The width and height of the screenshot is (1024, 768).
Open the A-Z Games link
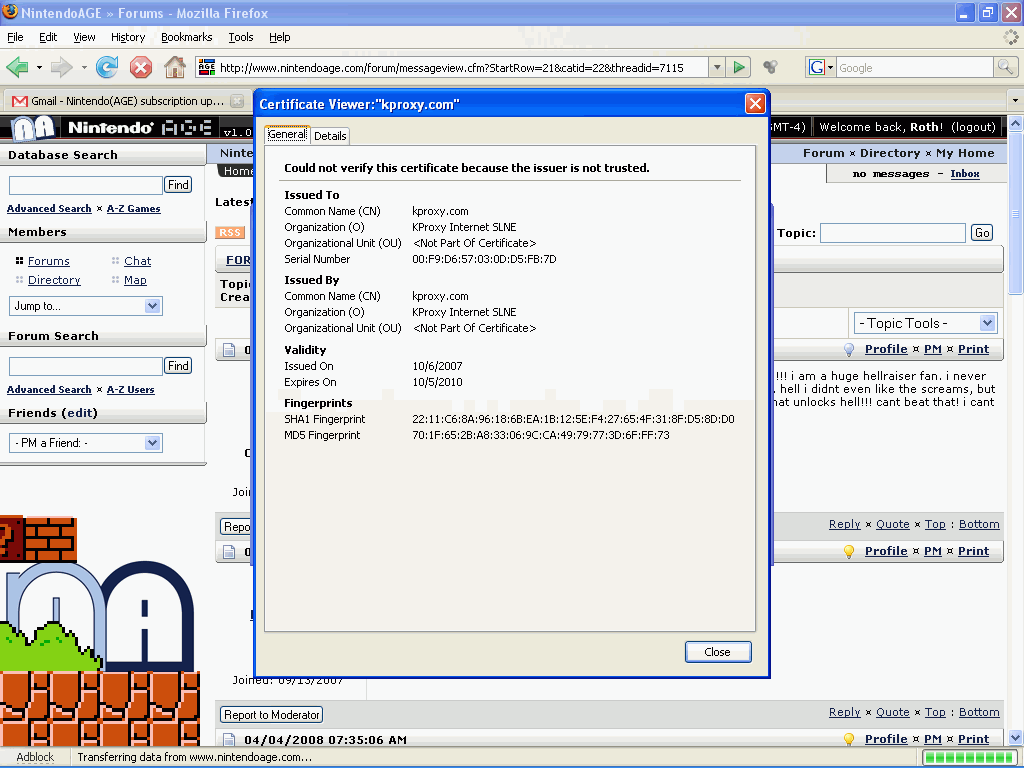pos(133,209)
